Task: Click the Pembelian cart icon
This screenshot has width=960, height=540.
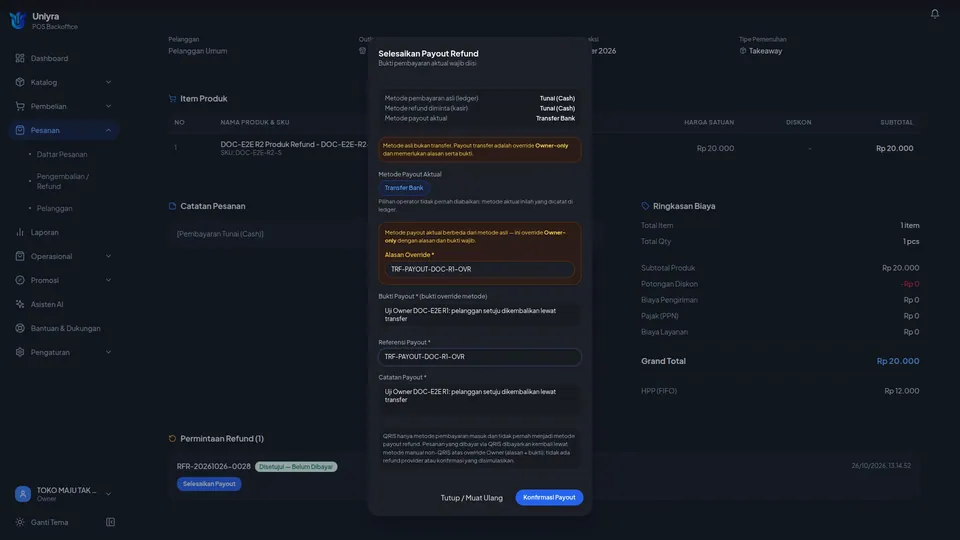Action: [x=20, y=106]
